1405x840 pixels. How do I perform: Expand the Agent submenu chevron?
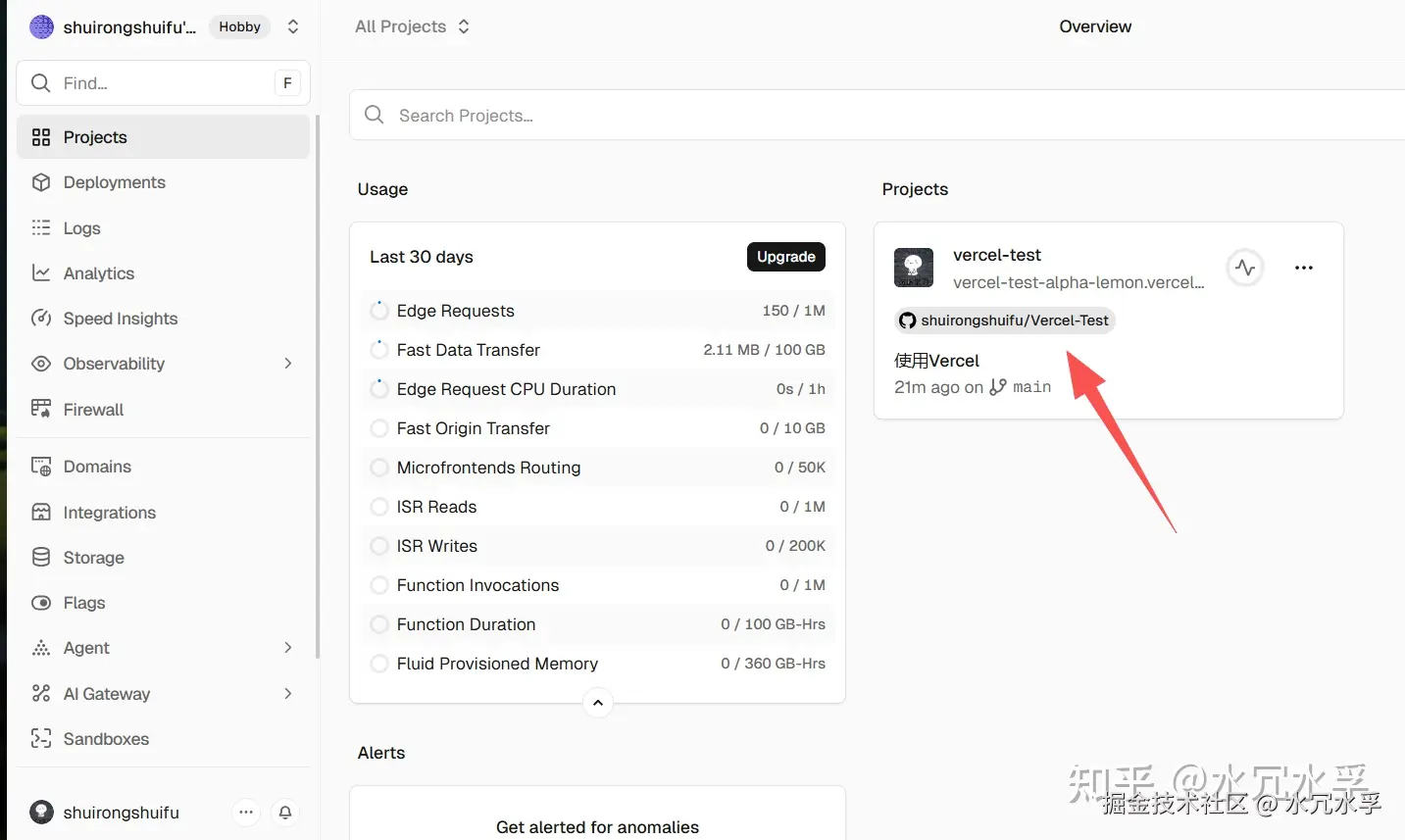[287, 648]
